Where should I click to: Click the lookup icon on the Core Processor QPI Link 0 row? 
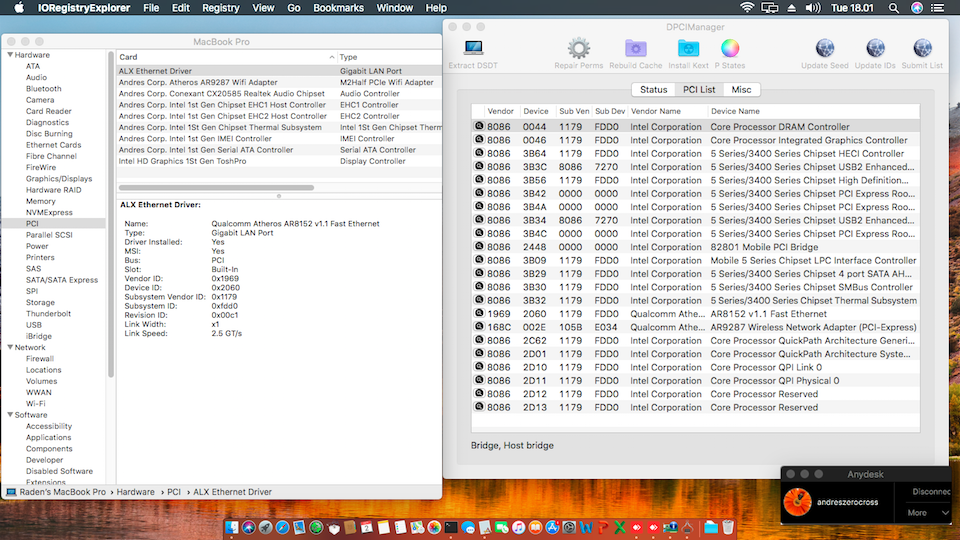(479, 367)
